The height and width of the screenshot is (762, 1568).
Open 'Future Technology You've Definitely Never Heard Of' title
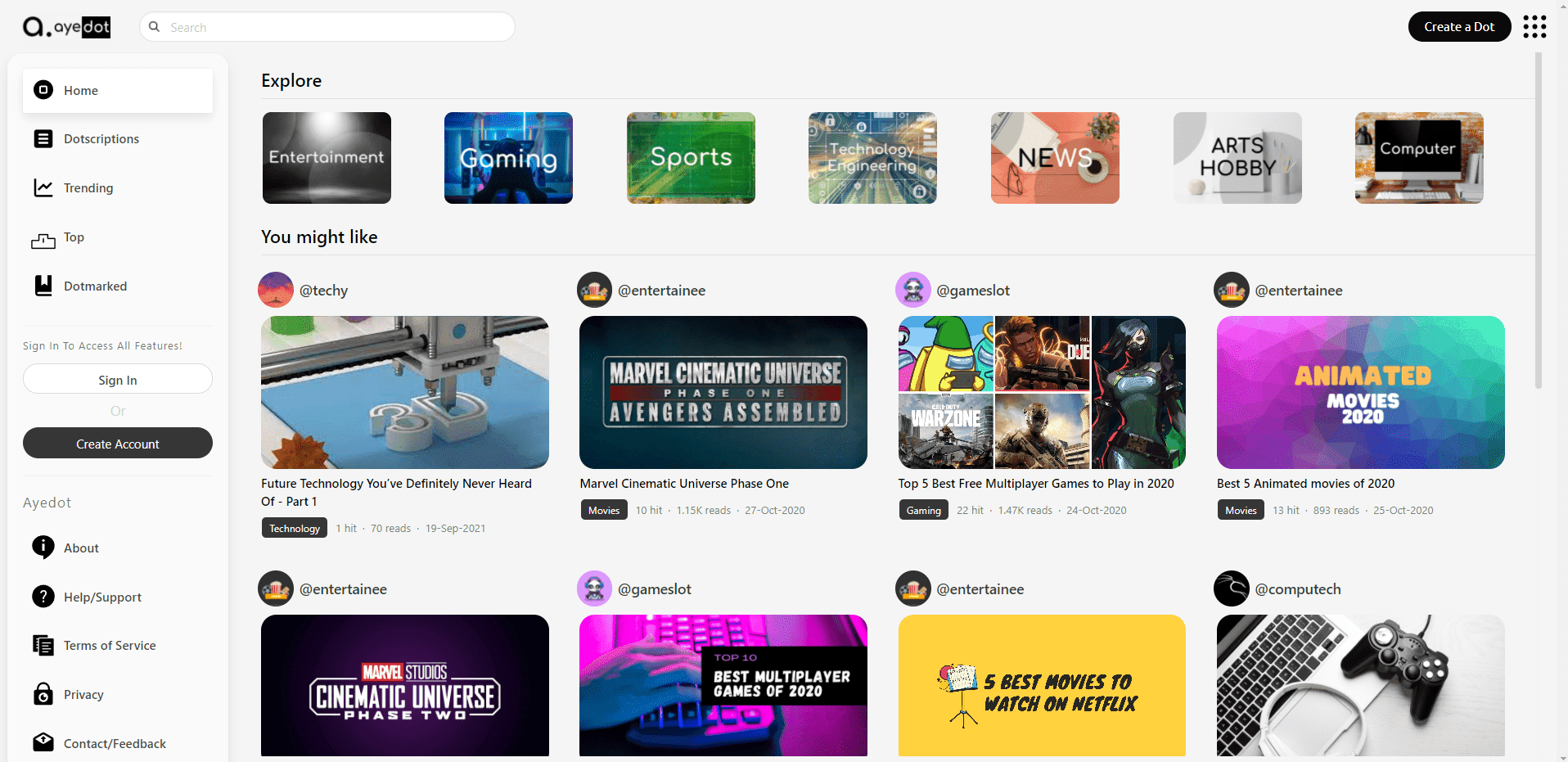(x=397, y=493)
